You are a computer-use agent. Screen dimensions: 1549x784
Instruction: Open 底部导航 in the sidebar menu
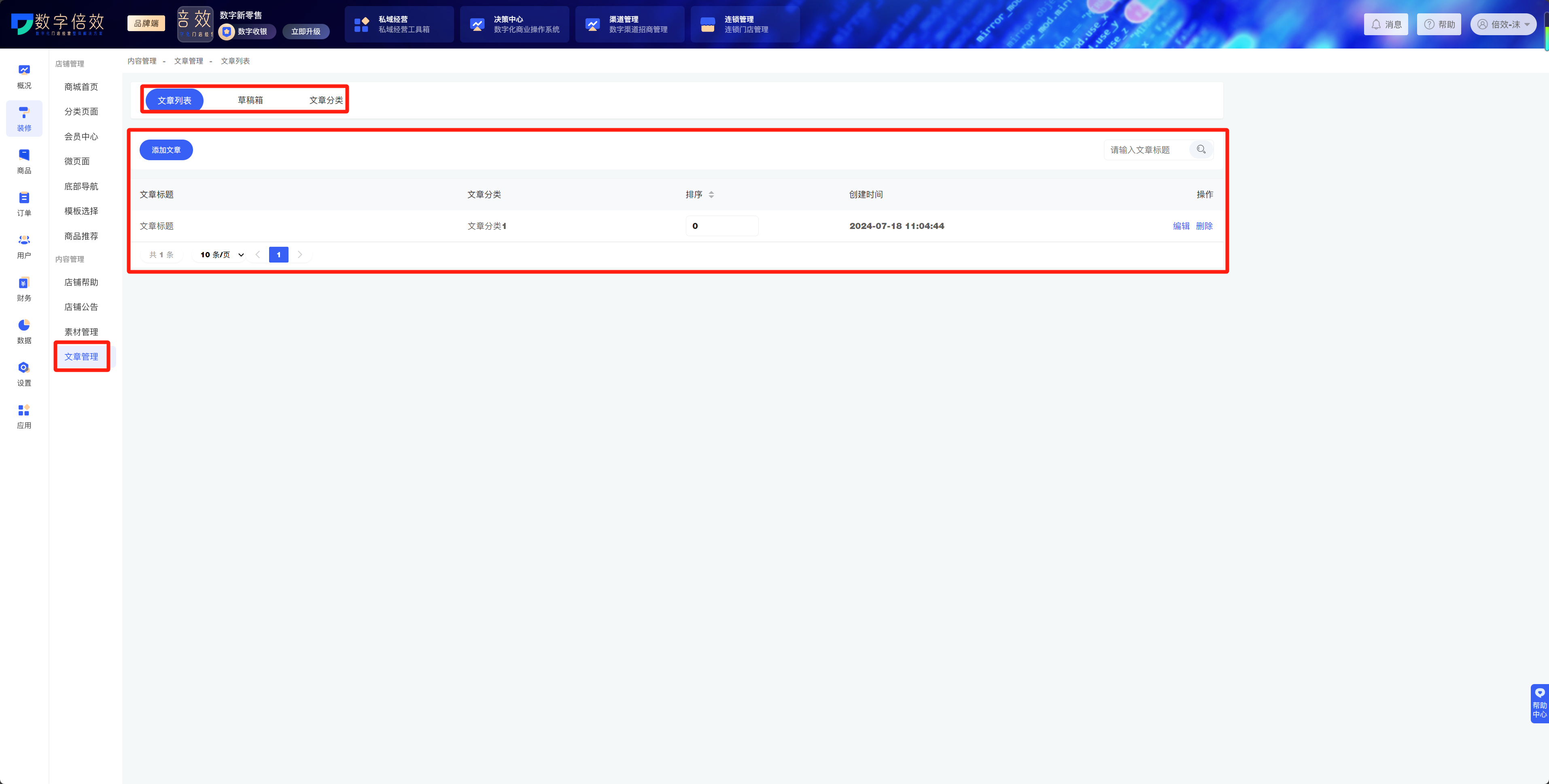(x=81, y=186)
